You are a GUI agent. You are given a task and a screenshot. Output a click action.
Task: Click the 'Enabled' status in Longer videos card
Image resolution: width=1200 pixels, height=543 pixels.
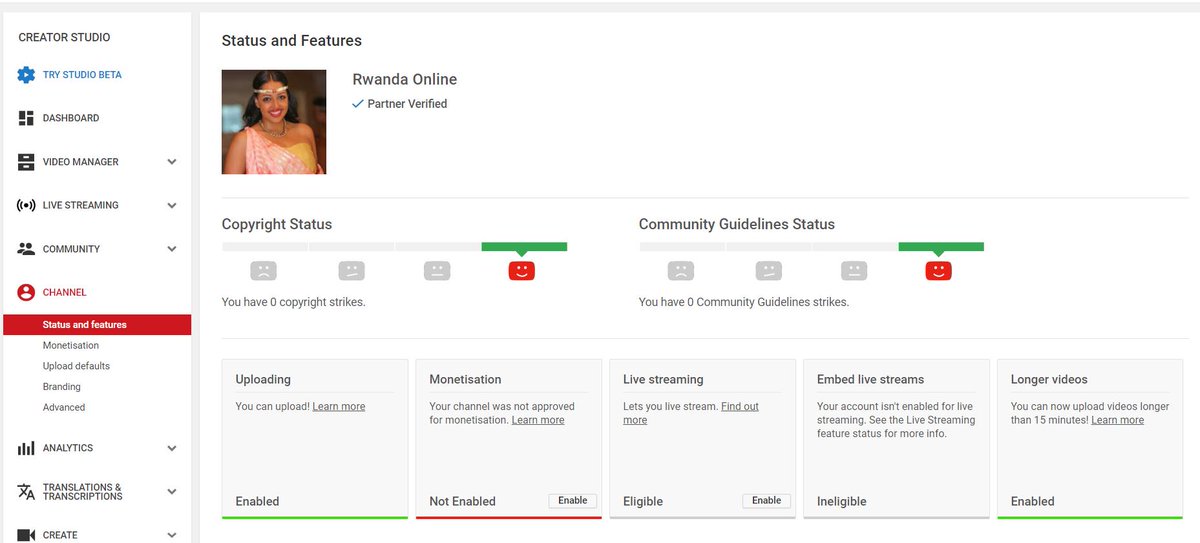[x=1033, y=501]
